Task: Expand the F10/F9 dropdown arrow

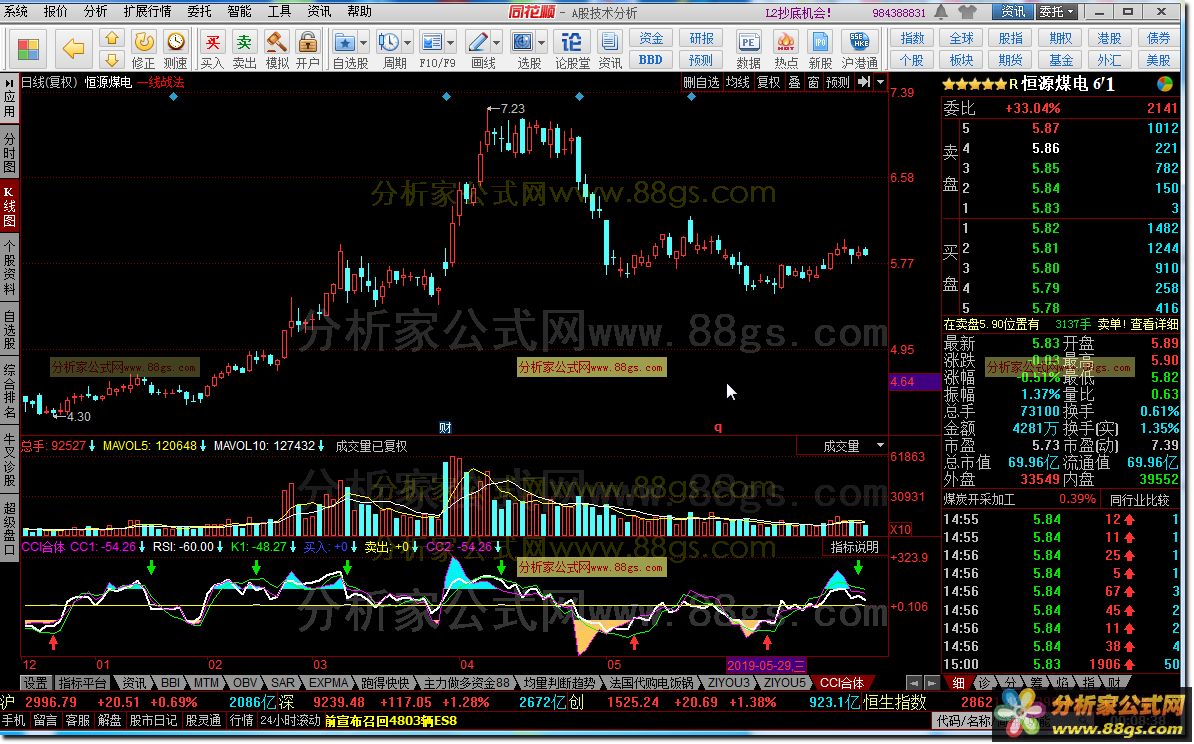Action: click(451, 43)
